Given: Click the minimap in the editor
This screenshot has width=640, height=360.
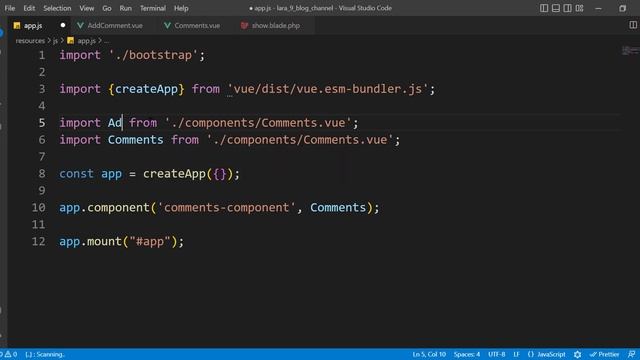Looking at the screenshot, I should point(630,51).
